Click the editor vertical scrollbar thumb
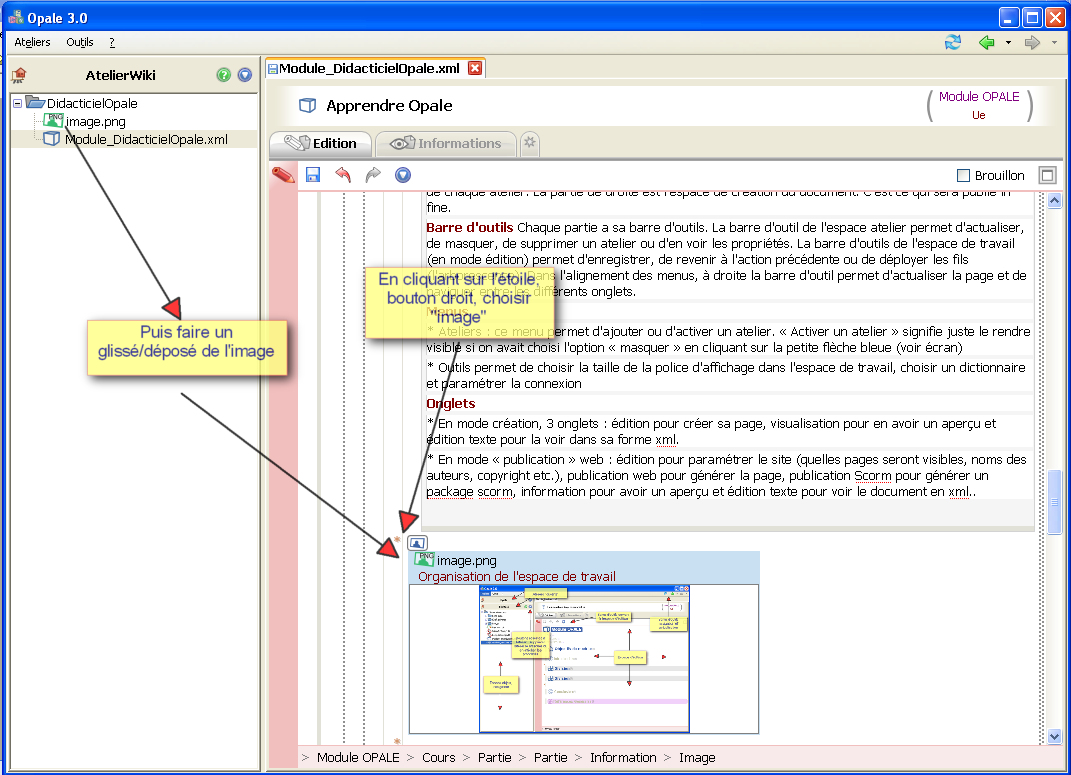This screenshot has width=1071, height=775. [1055, 502]
